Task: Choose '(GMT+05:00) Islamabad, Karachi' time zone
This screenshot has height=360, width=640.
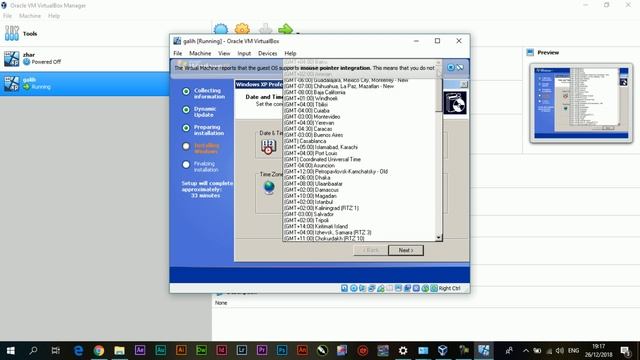Action: click(x=321, y=147)
